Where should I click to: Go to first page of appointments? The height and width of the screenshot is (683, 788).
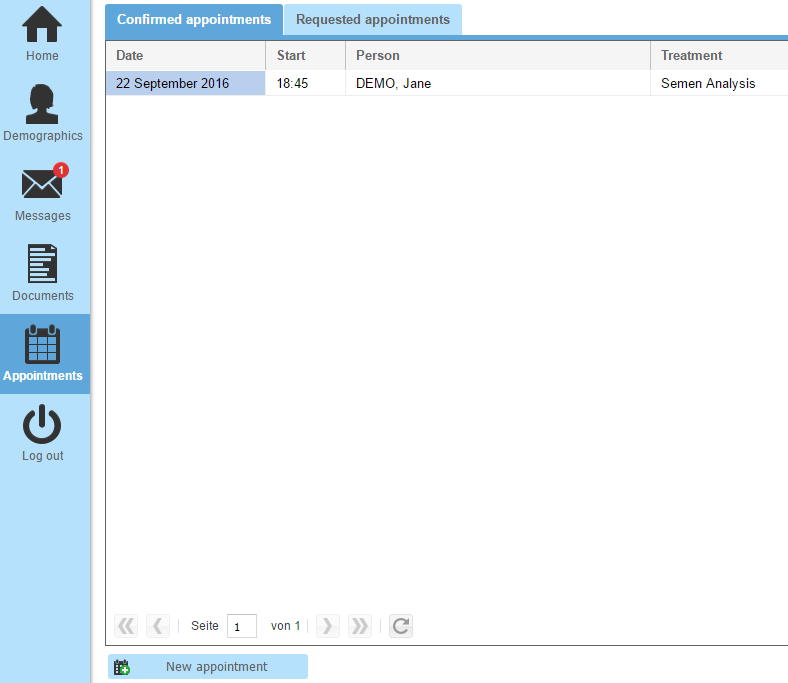click(x=126, y=626)
